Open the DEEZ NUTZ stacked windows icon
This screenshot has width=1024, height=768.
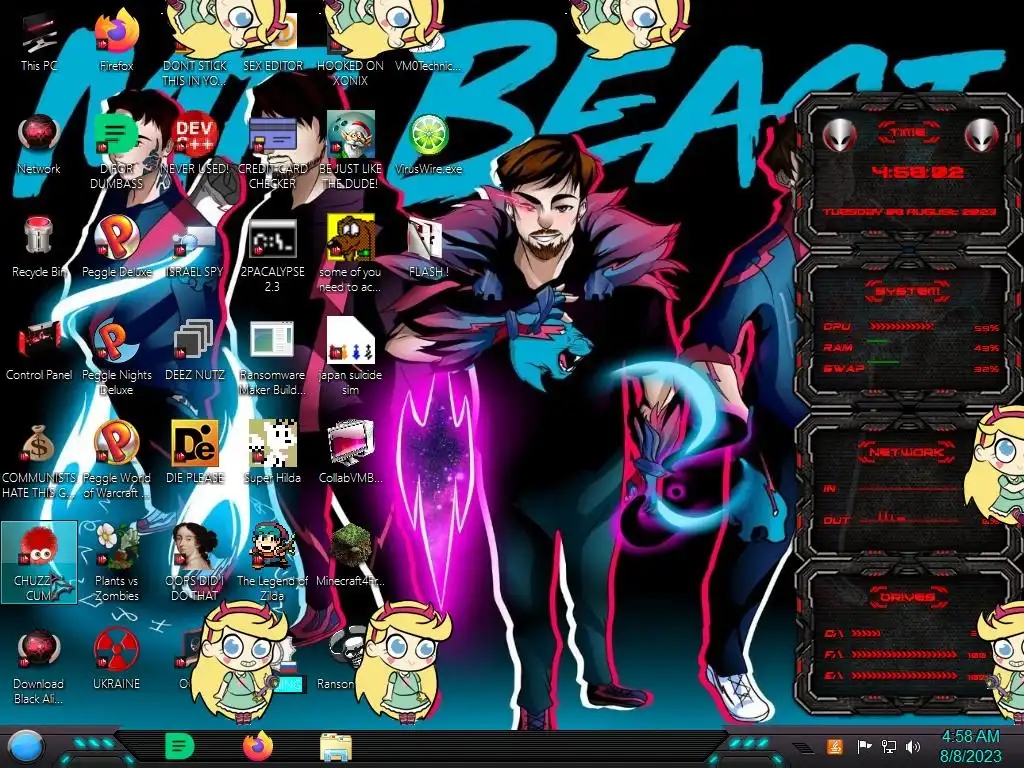click(195, 351)
